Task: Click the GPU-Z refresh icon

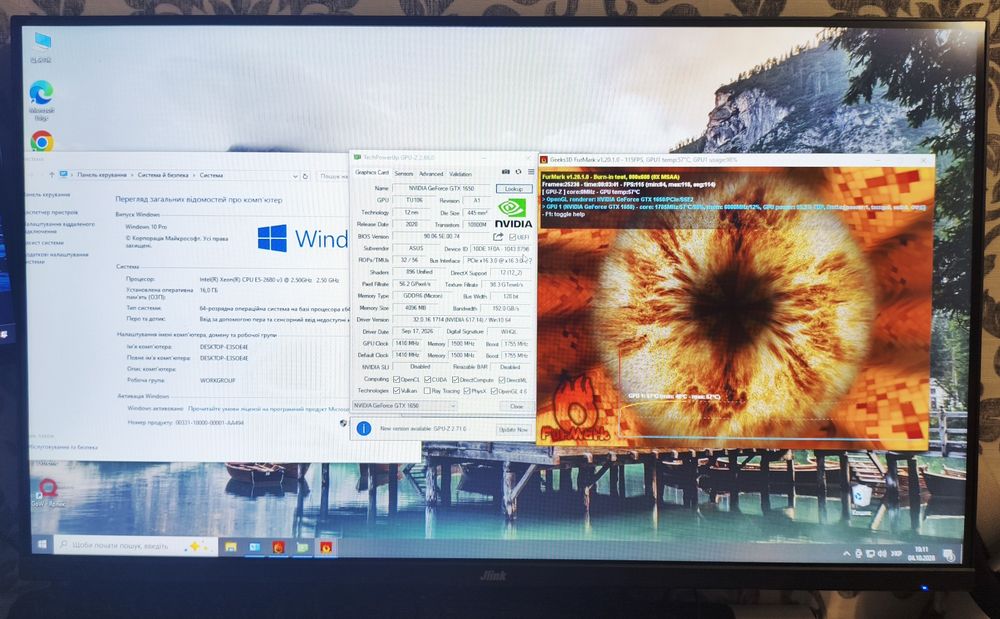Action: tap(518, 172)
